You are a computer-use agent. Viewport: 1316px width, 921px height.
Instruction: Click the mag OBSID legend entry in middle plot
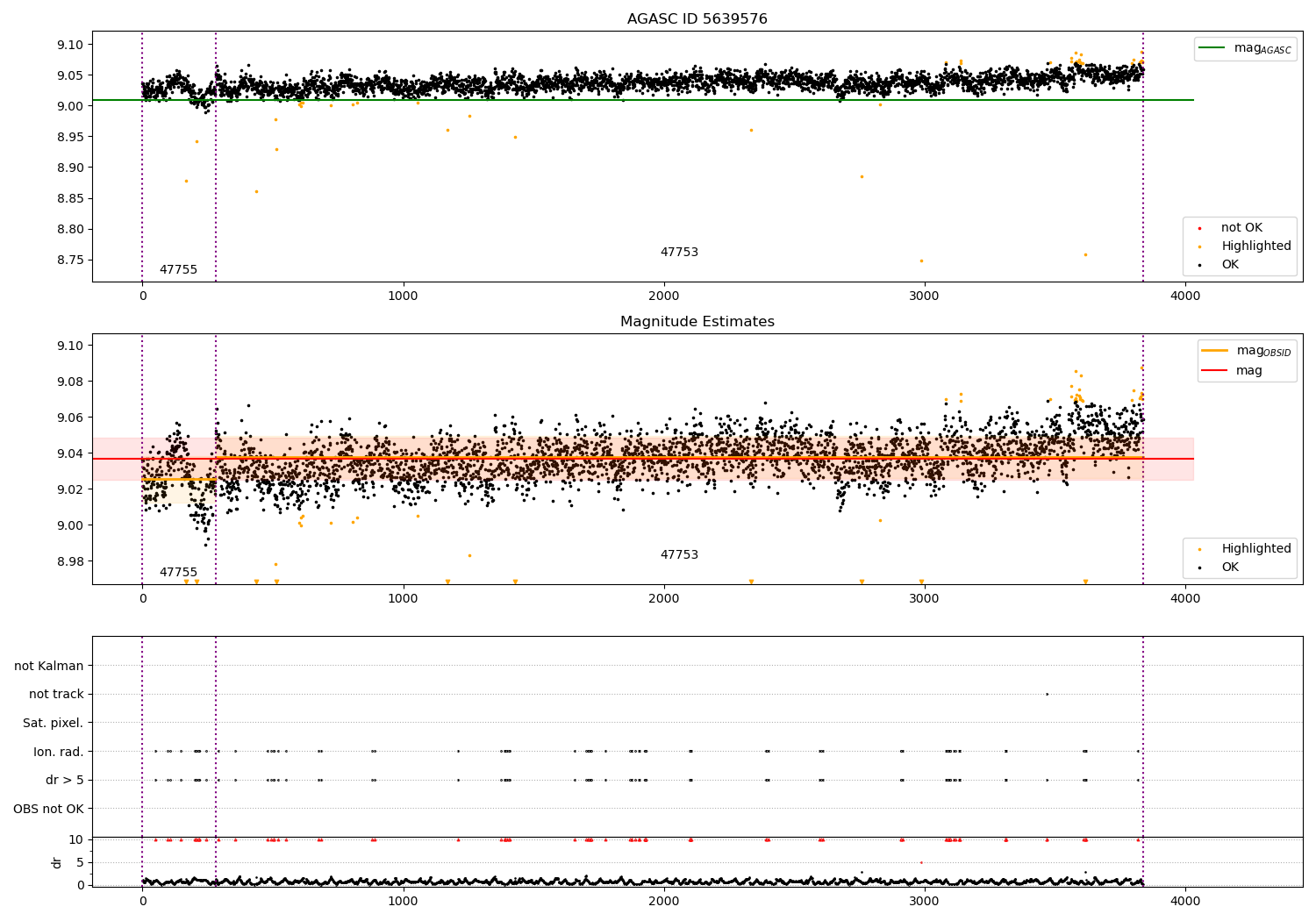(x=1247, y=351)
